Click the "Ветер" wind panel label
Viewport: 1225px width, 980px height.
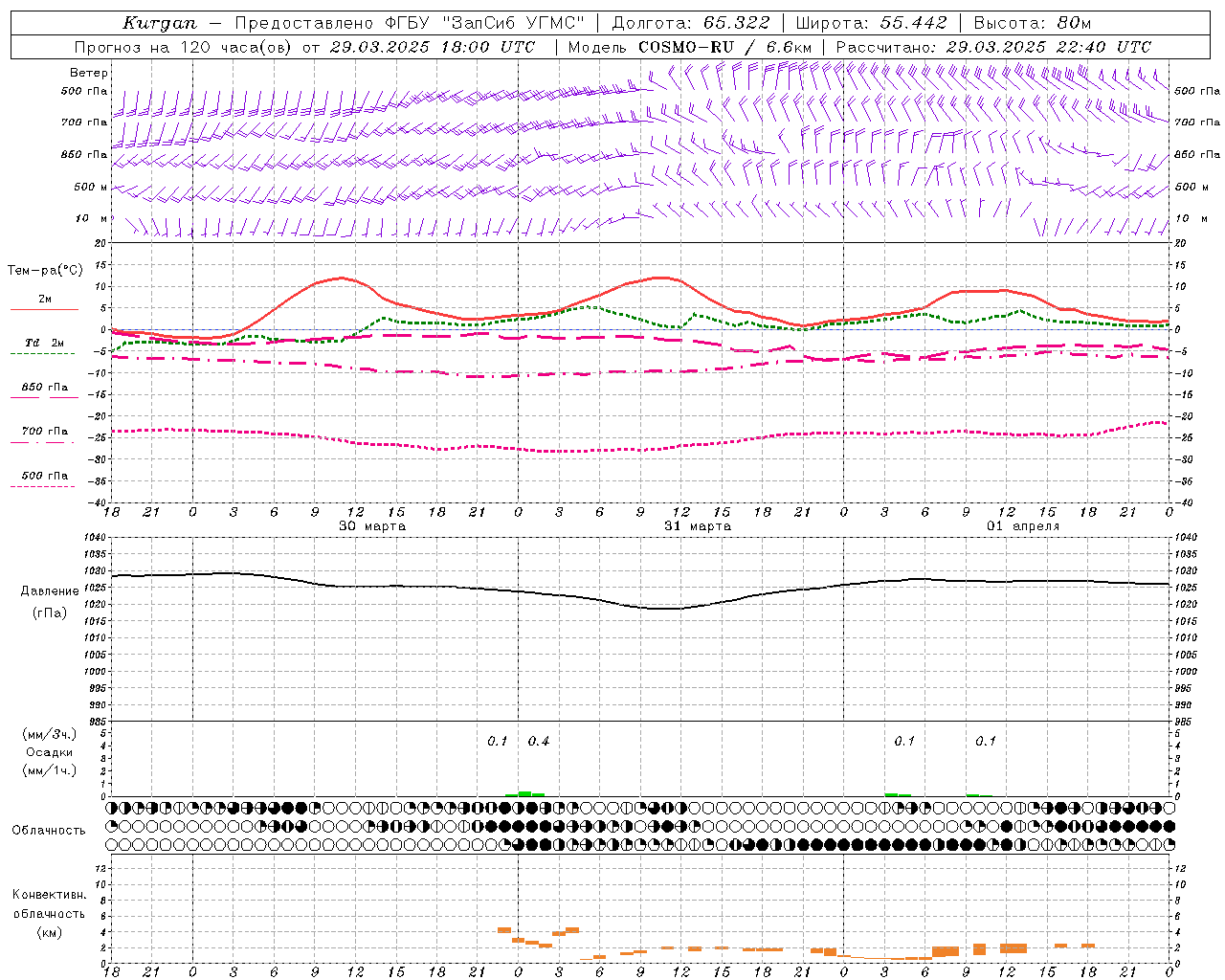click(x=88, y=73)
